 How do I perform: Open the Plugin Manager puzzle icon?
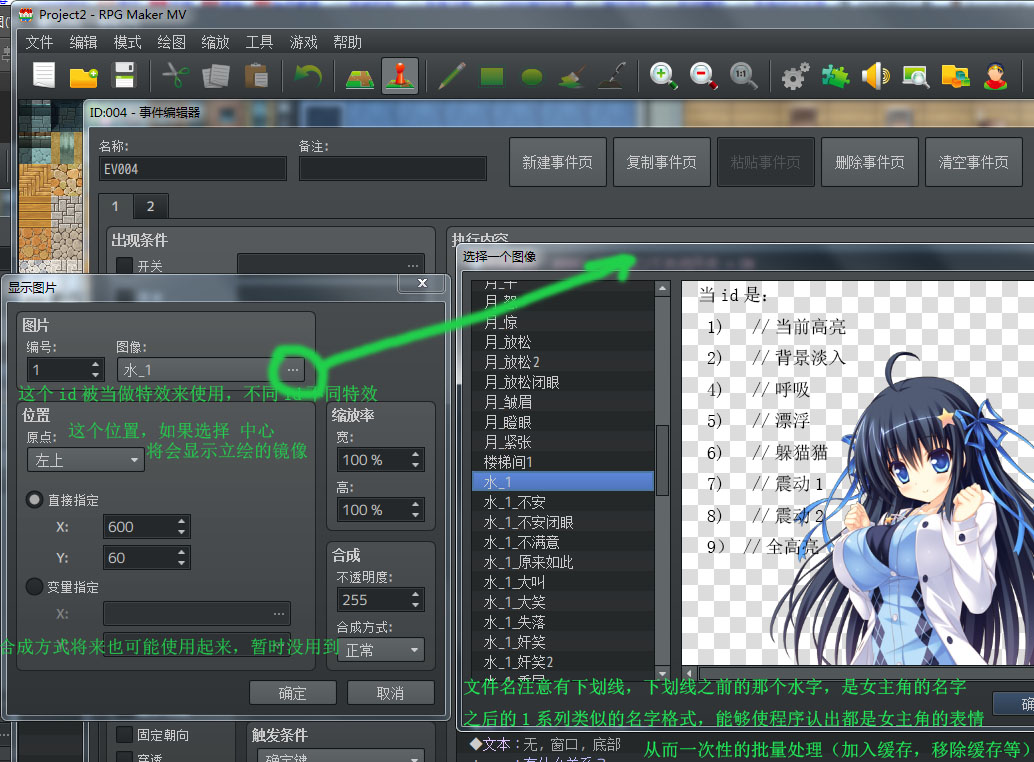point(835,76)
